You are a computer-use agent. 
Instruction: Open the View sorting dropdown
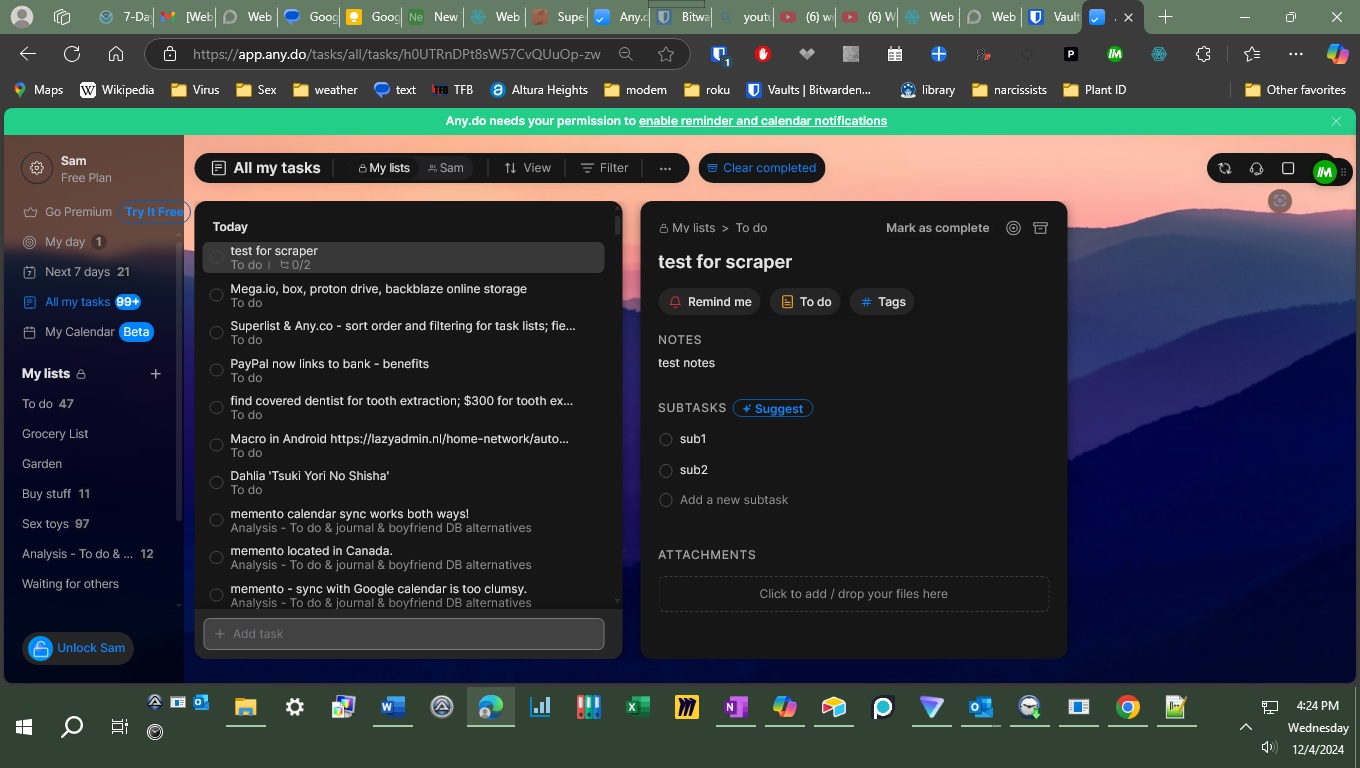(527, 168)
